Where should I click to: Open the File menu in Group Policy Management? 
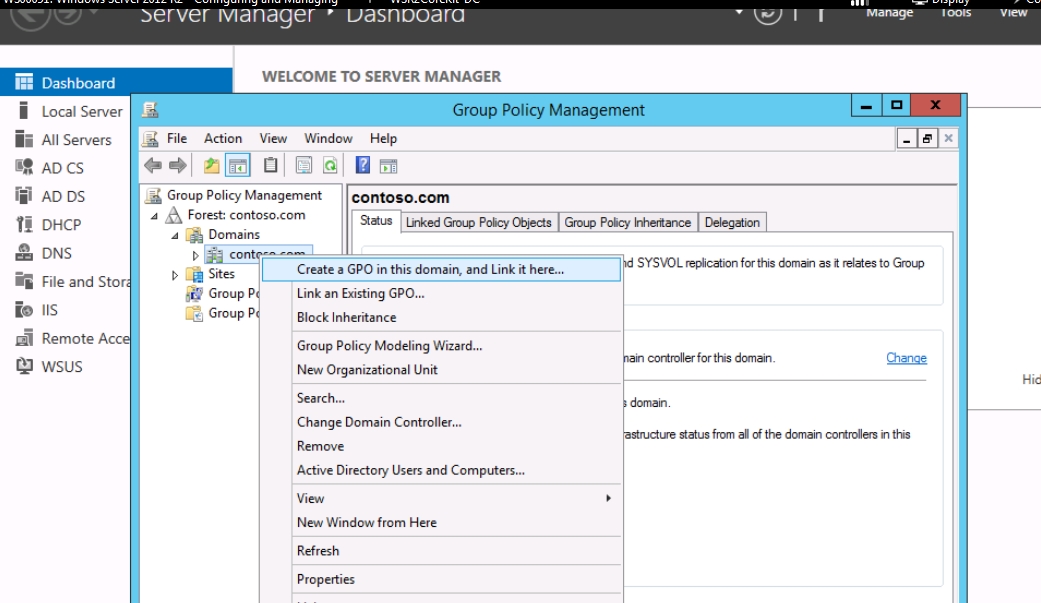[x=177, y=138]
